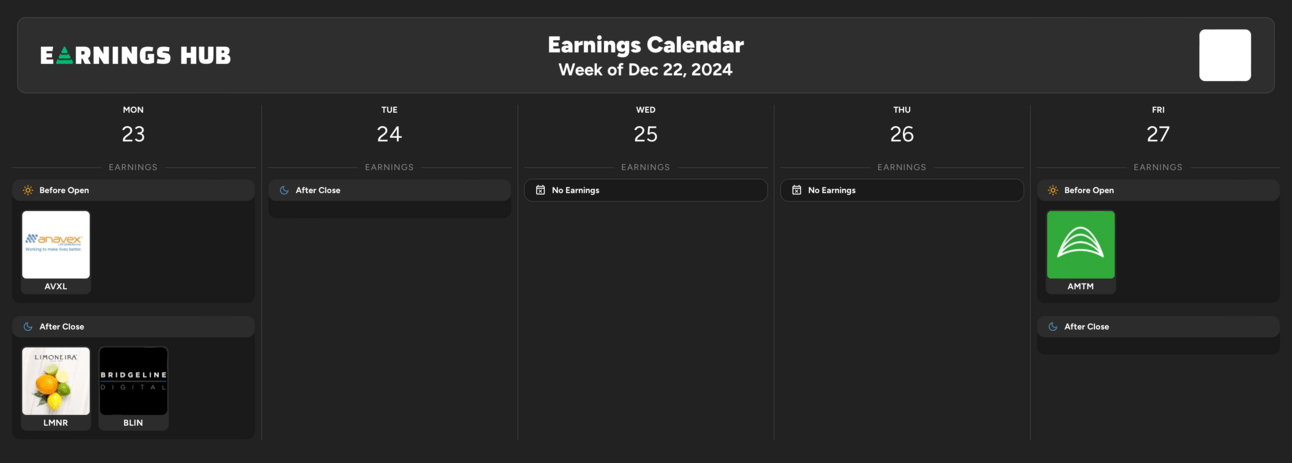This screenshot has height=463, width=1292.
Task: Open the Anavex AVXL company logo
Action: coord(56,244)
